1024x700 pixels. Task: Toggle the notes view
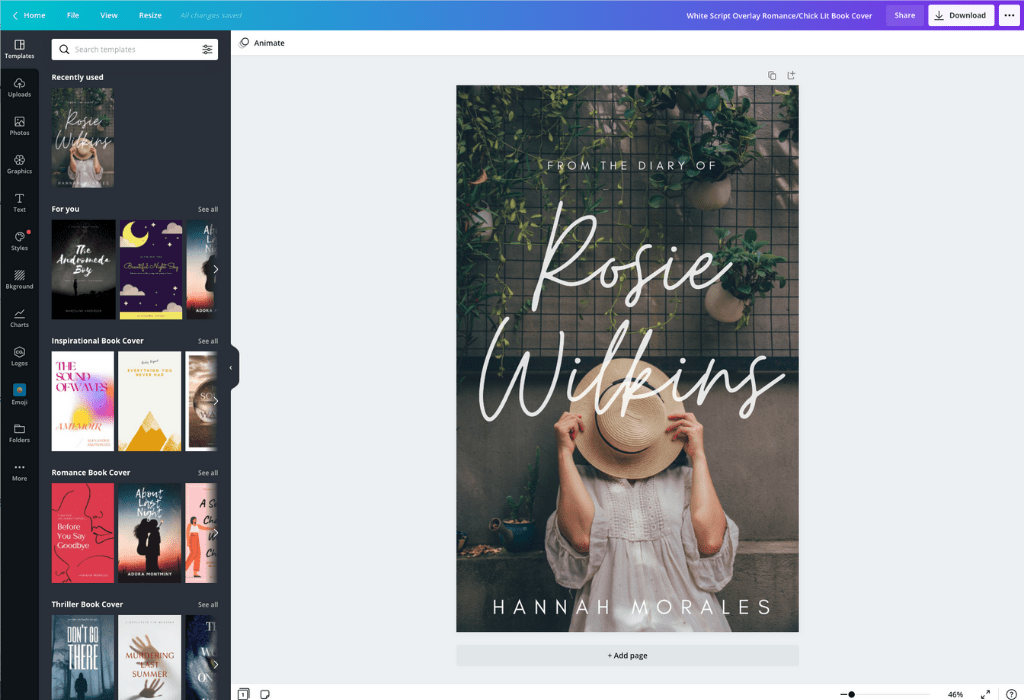tap(263, 692)
